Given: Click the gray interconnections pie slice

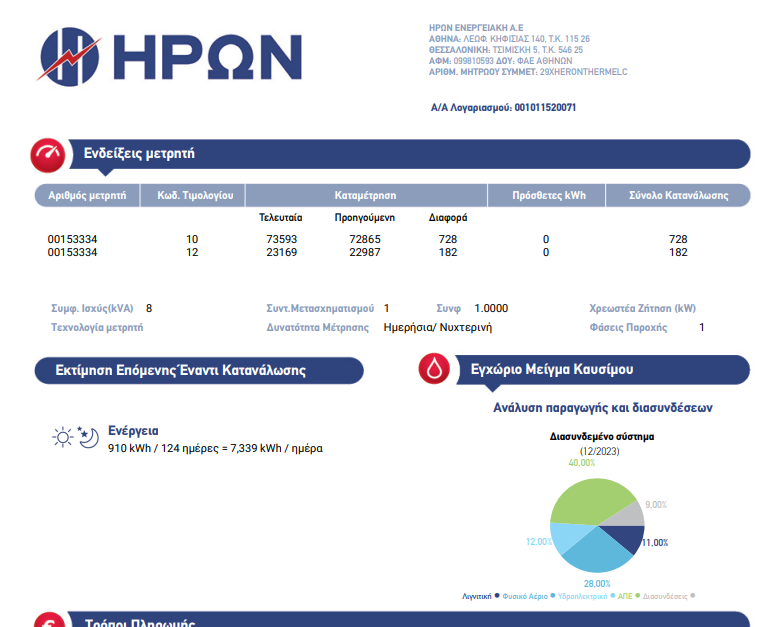Looking at the screenshot, I should 630,516.
